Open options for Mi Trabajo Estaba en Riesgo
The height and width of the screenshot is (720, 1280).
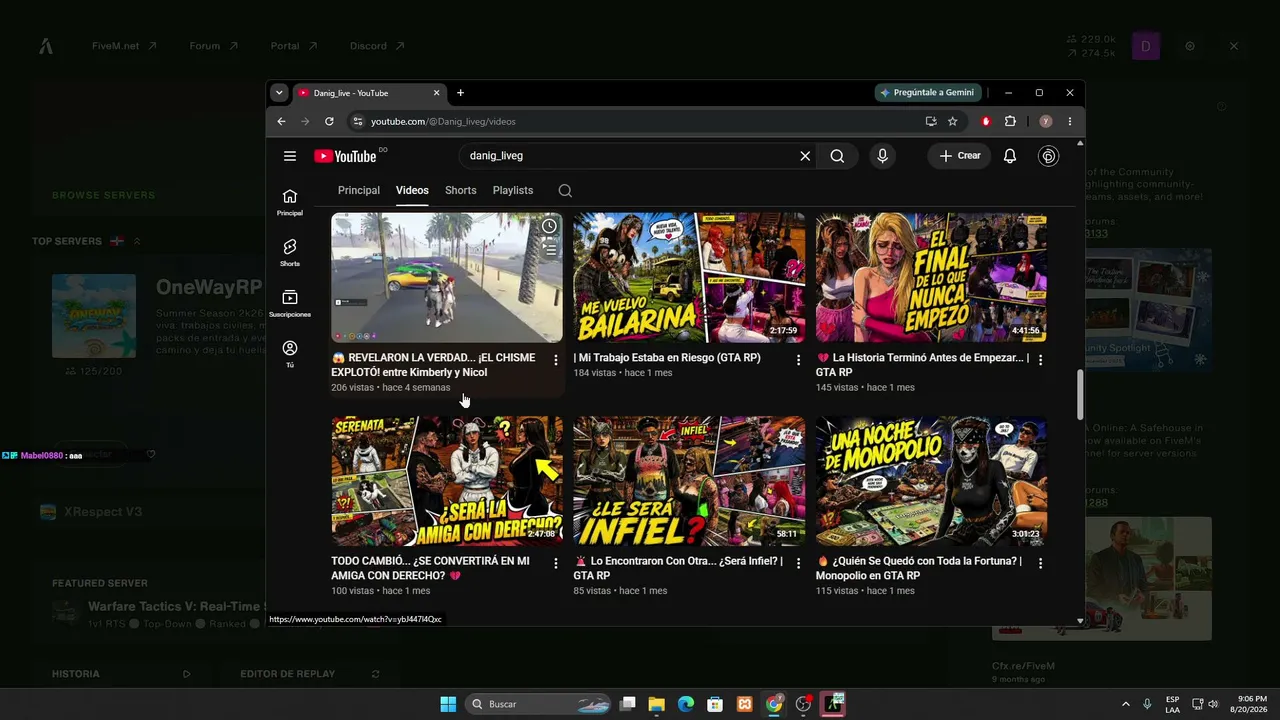point(798,360)
